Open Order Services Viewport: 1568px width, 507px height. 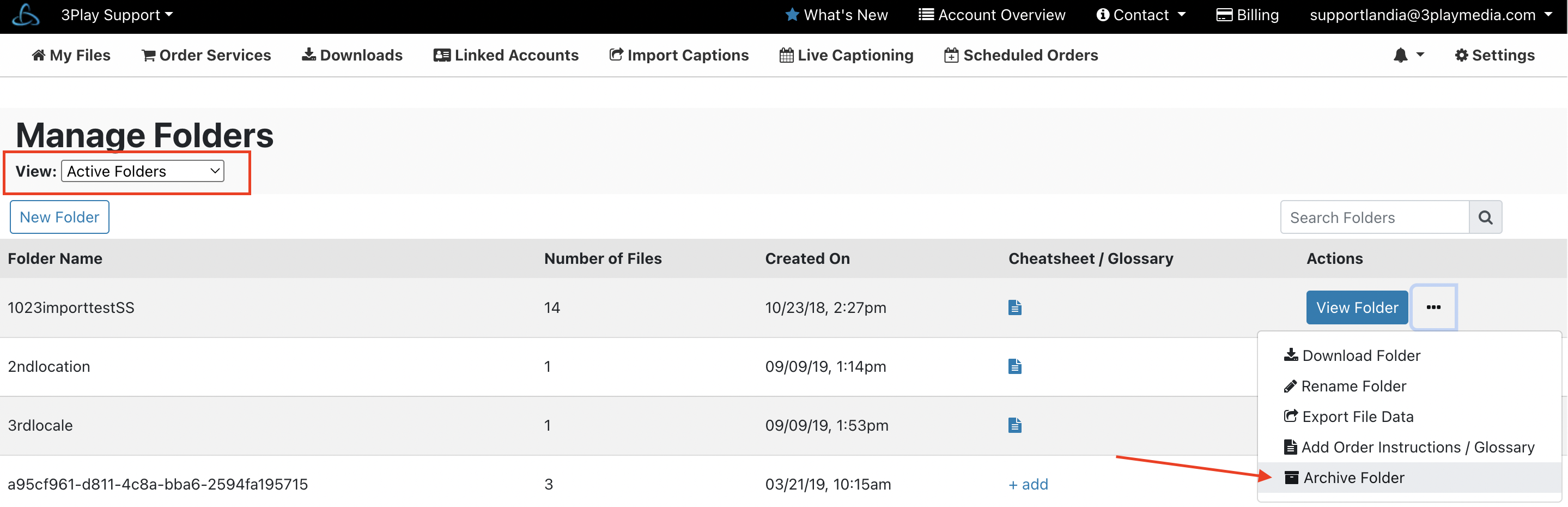coord(206,55)
